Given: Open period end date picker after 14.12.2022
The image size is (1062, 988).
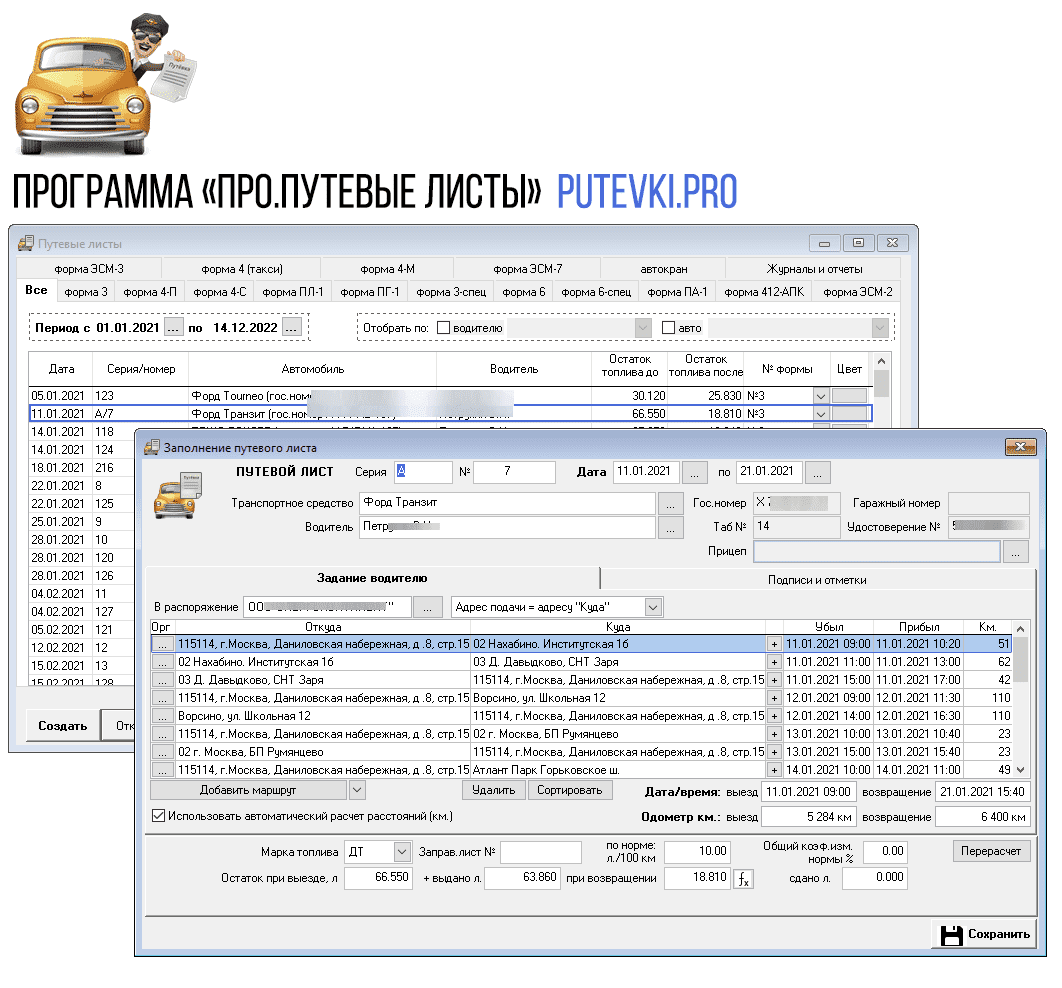Looking at the screenshot, I should [x=292, y=328].
